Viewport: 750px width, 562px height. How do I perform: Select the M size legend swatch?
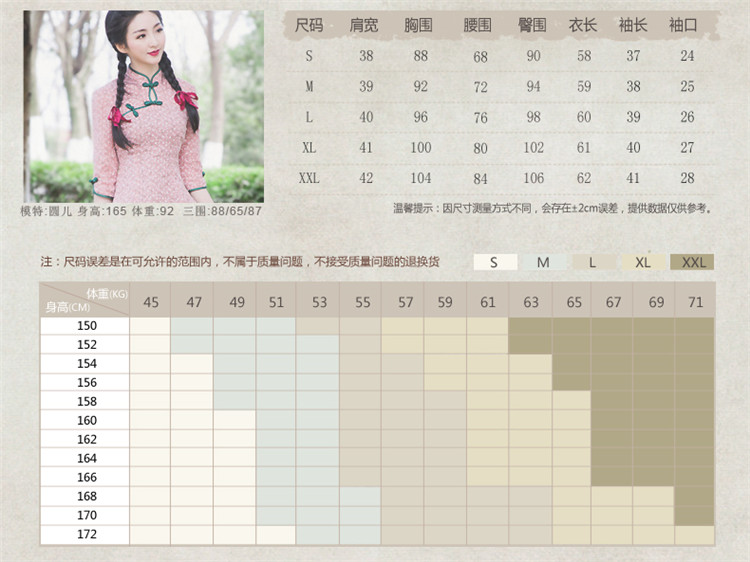[x=544, y=262]
